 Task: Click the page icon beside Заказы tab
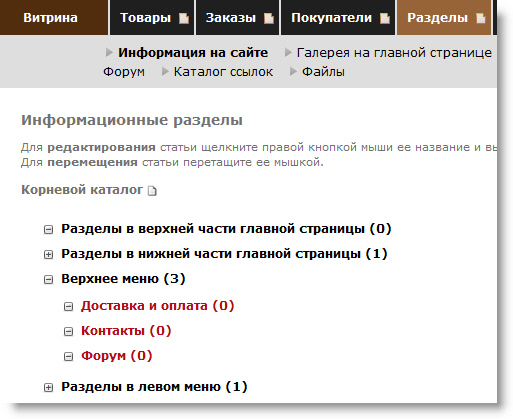point(269,18)
